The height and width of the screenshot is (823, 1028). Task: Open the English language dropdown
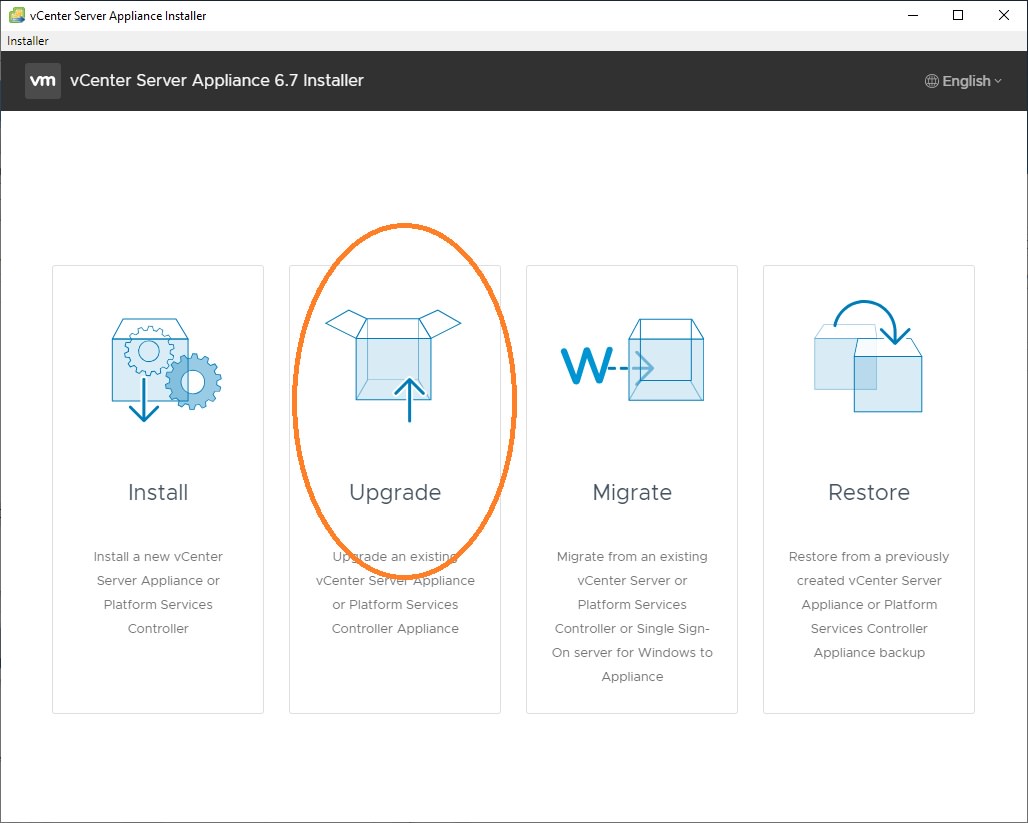(963, 81)
